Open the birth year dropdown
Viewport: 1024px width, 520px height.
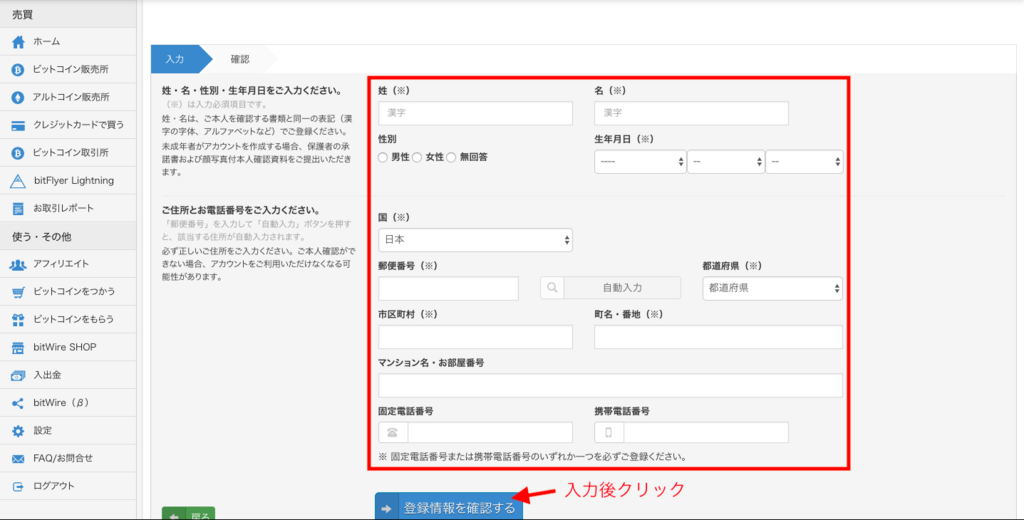pyautogui.click(x=640, y=161)
